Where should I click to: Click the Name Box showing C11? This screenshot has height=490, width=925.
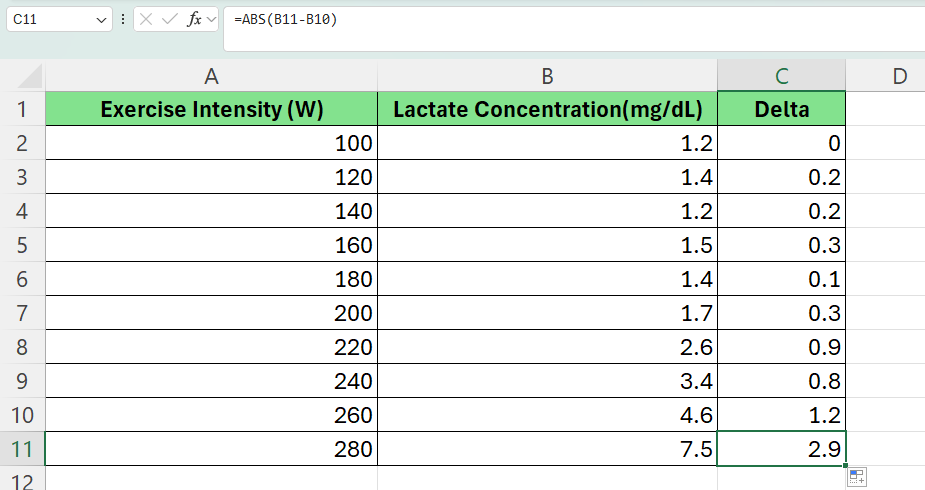coord(50,20)
